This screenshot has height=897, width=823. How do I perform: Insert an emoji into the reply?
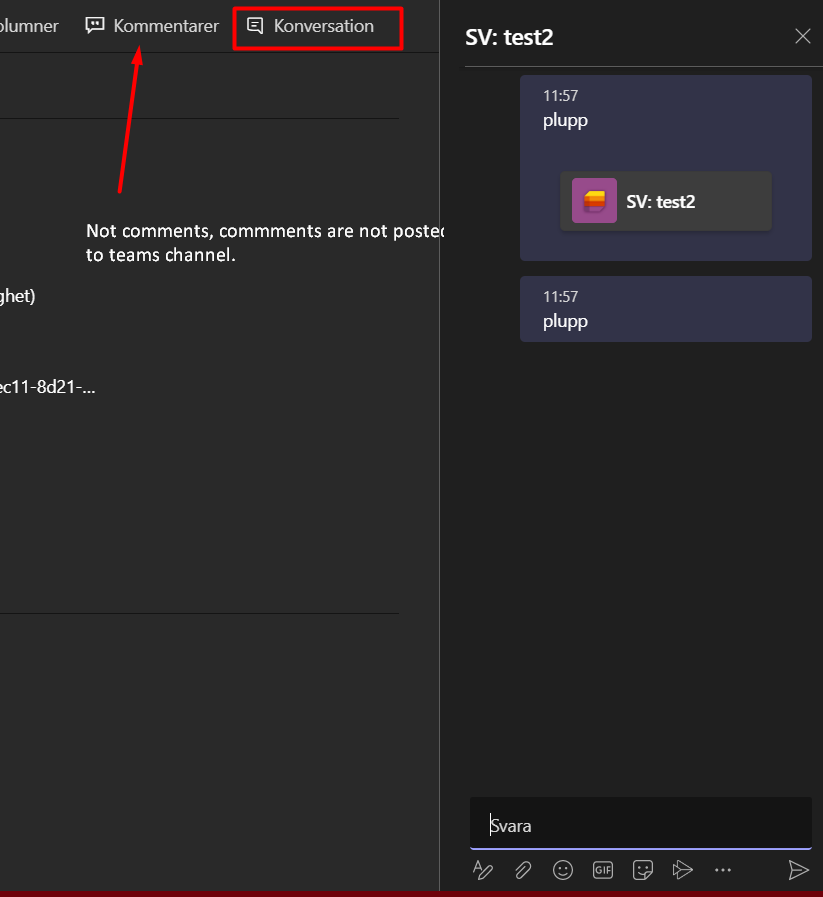(x=563, y=870)
